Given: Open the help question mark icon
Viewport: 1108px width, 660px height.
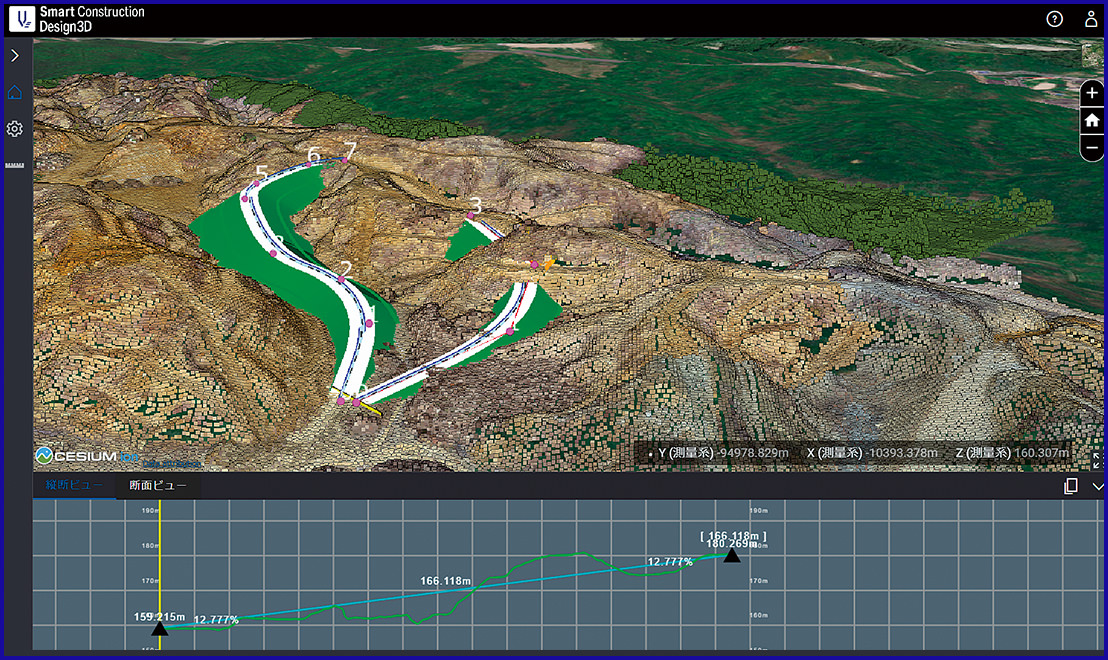Looking at the screenshot, I should click(1054, 19).
